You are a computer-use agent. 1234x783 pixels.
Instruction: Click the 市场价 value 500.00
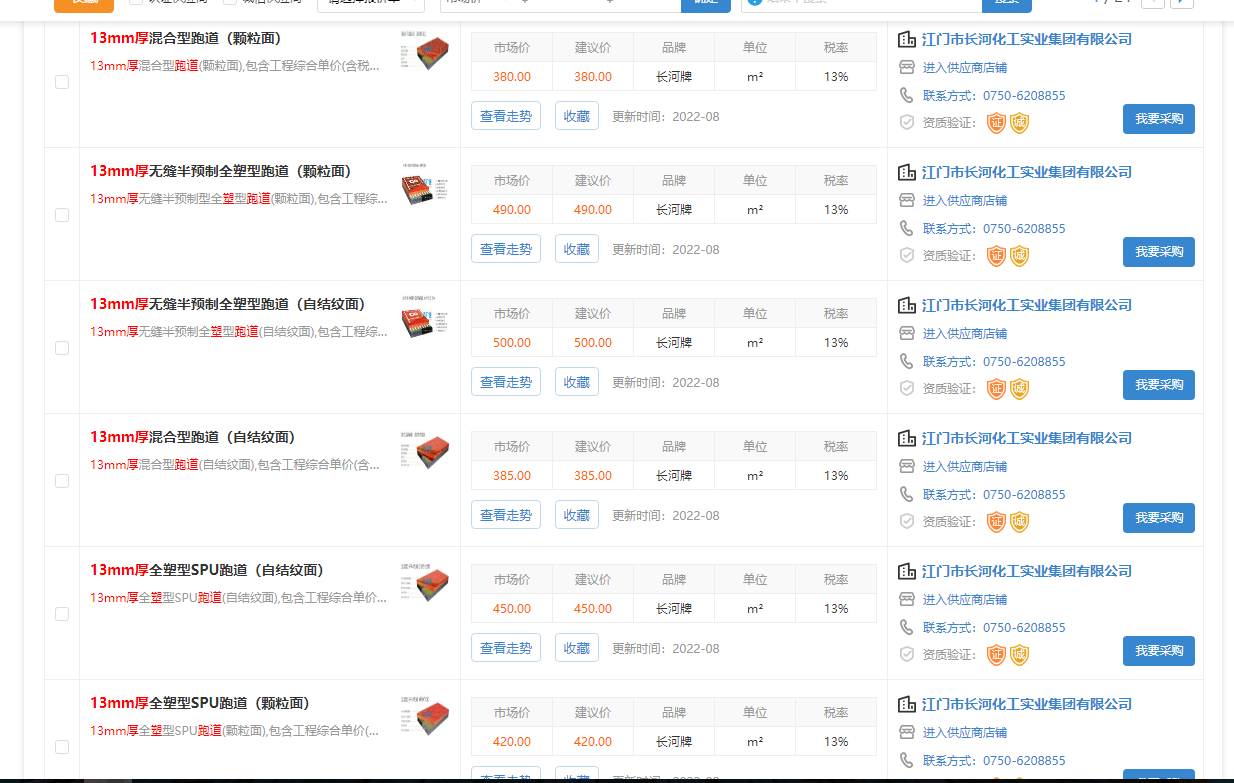click(x=512, y=343)
